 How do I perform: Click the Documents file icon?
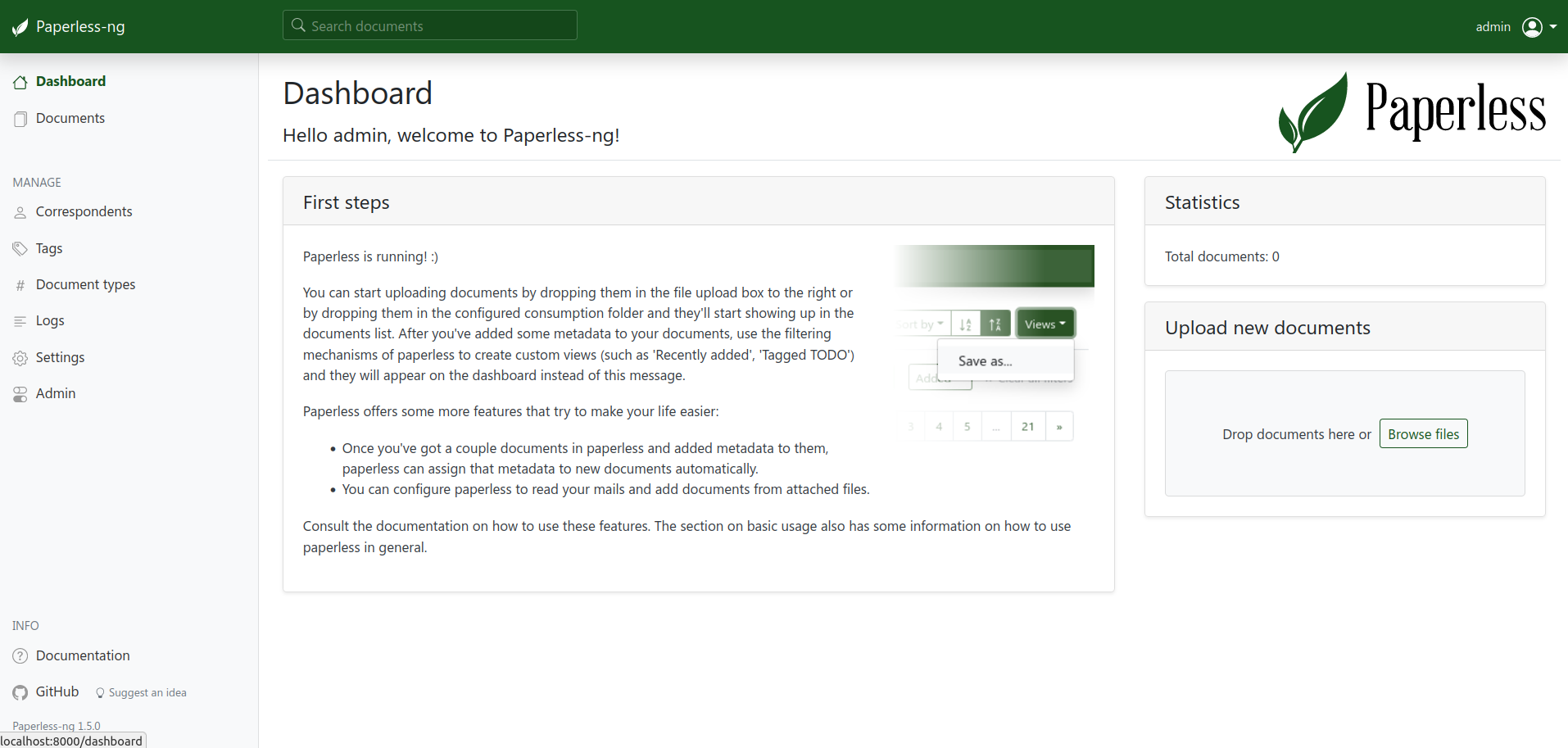[20, 119]
